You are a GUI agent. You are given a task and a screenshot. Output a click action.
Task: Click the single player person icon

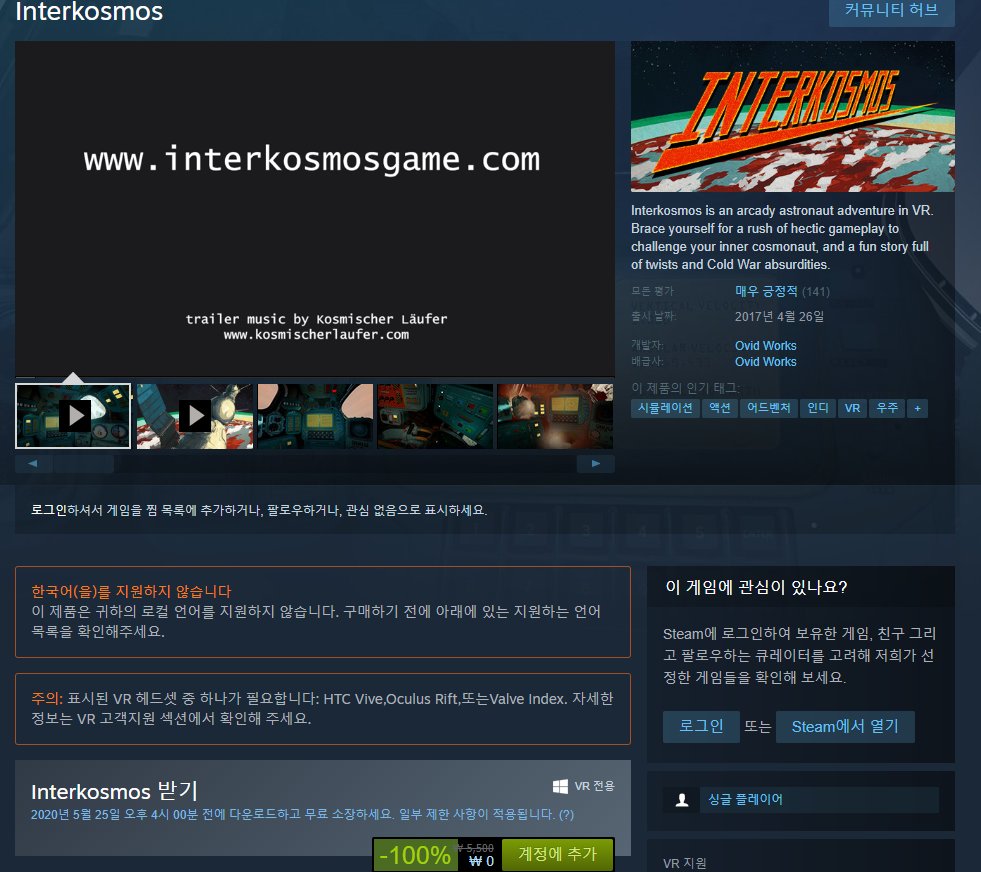pos(681,799)
